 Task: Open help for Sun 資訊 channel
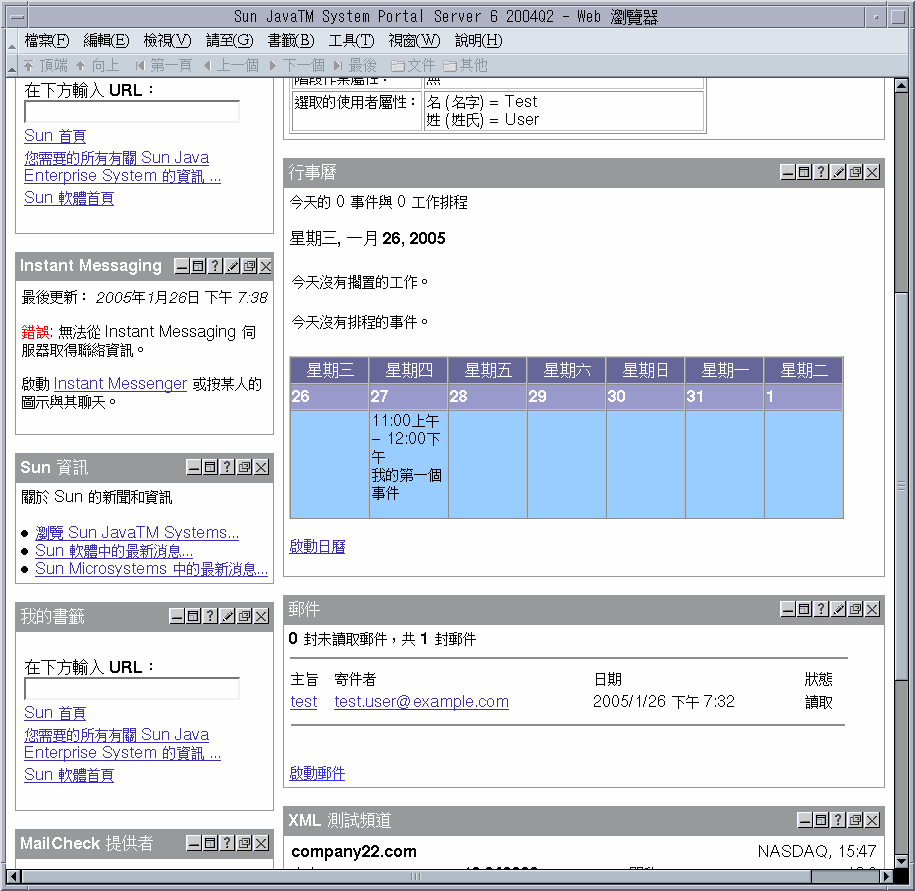pyautogui.click(x=228, y=467)
